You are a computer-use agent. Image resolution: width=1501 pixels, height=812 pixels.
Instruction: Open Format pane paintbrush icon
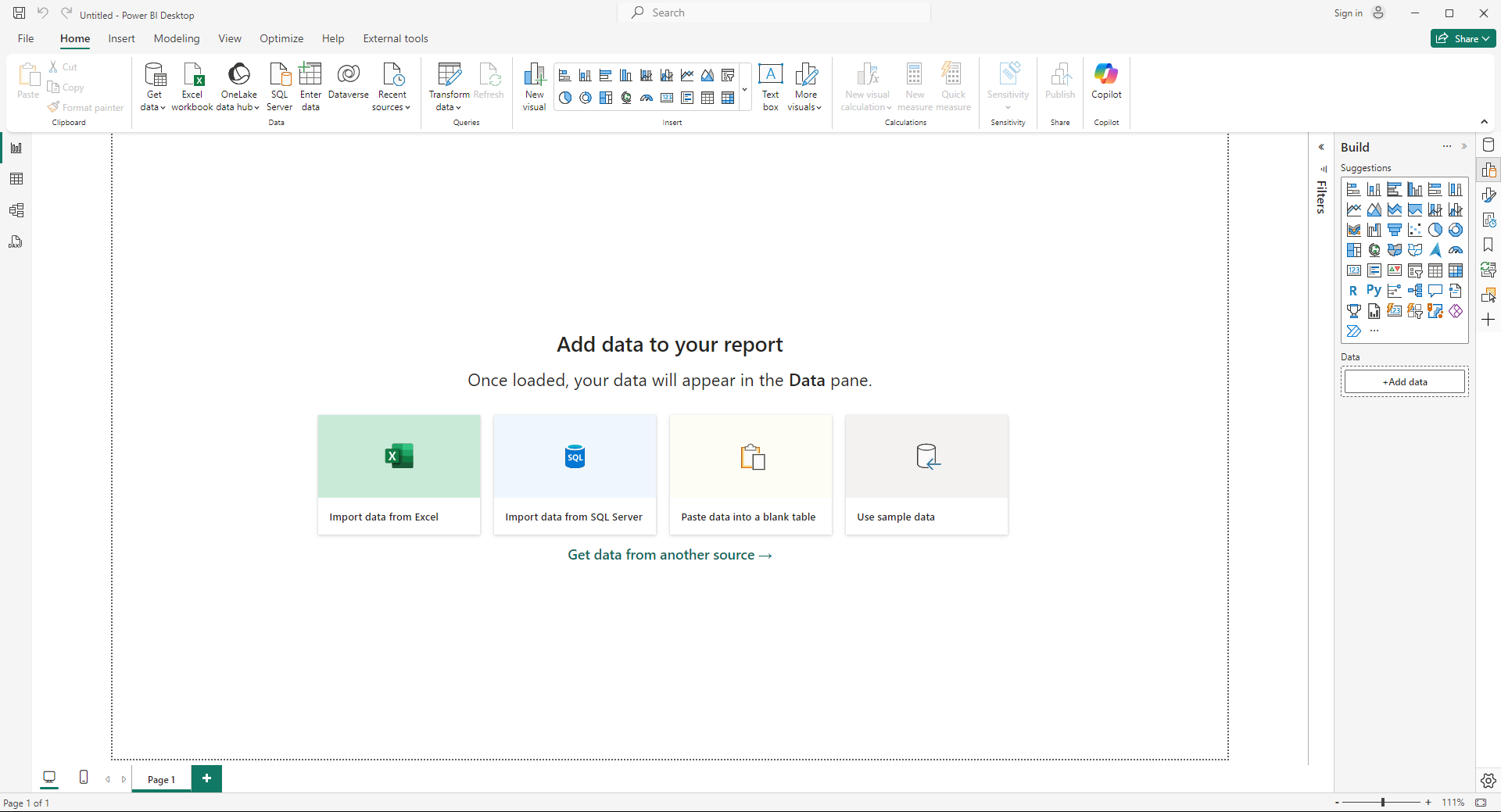pyautogui.click(x=1488, y=195)
